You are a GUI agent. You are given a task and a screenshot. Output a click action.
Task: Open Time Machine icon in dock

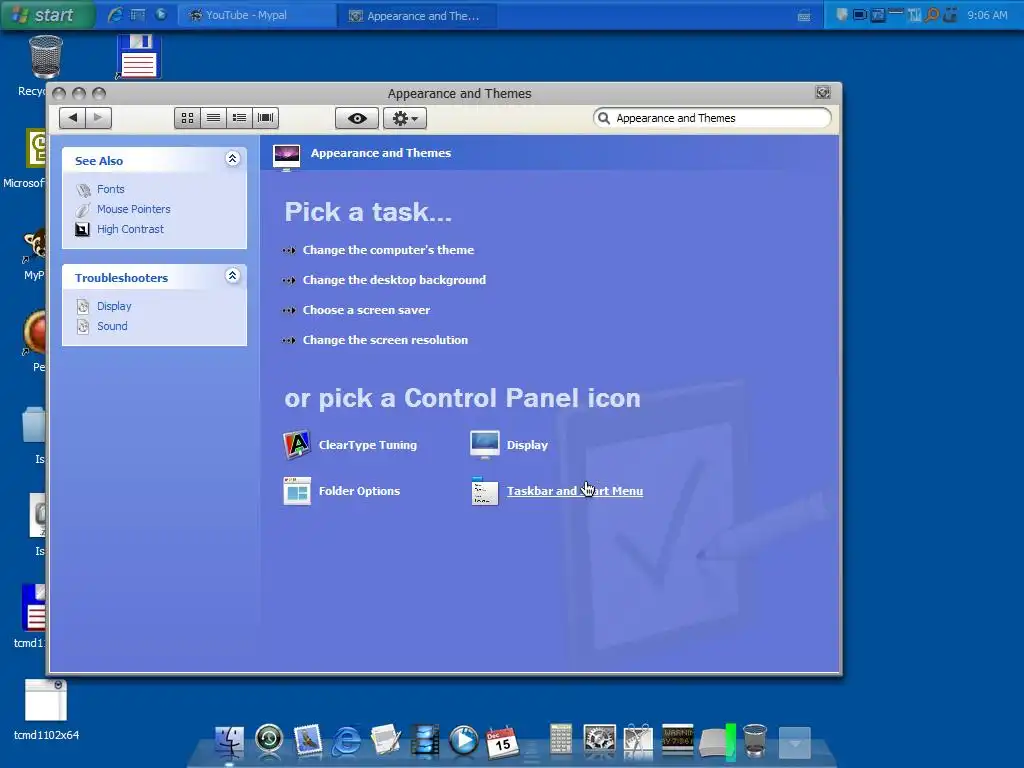[269, 740]
